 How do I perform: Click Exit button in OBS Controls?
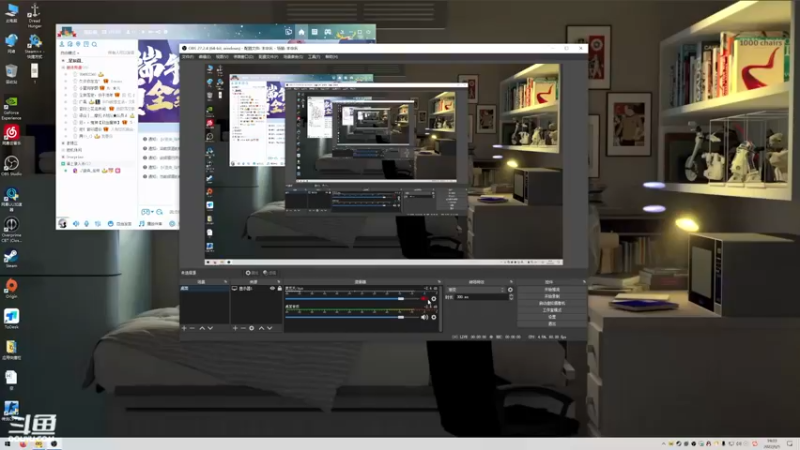[552, 323]
